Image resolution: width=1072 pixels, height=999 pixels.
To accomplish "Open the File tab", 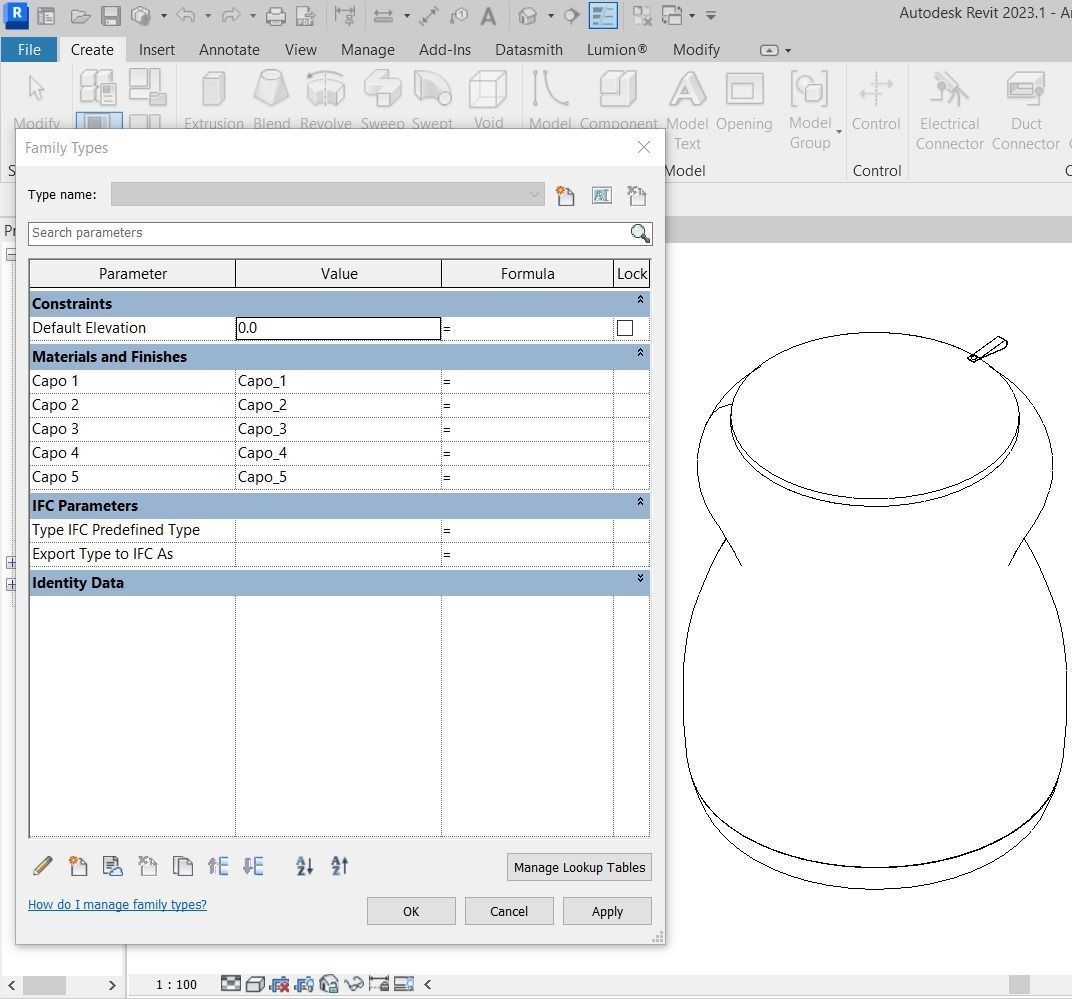I will (29, 50).
